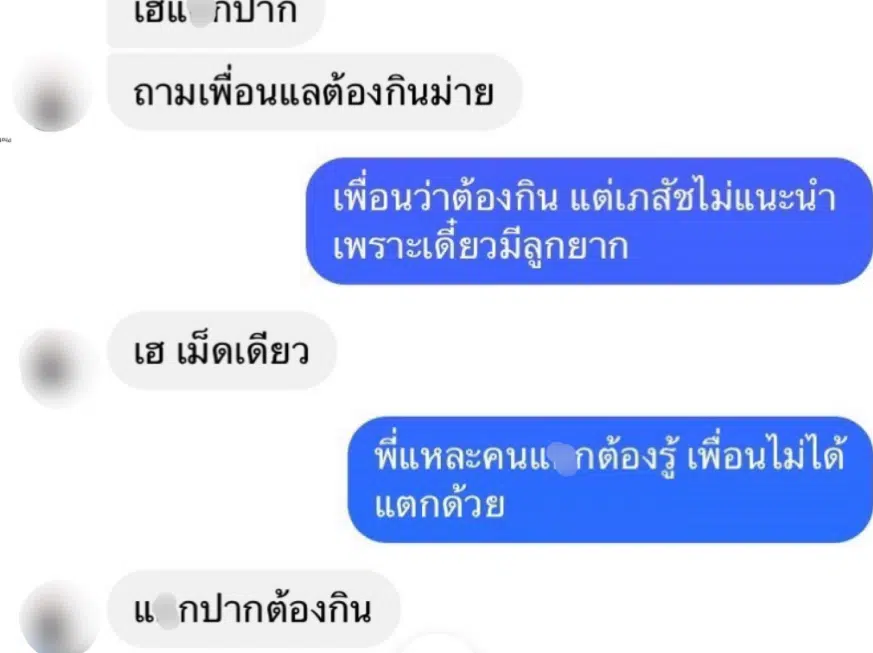Open the avatar beside the 'กปากต้องกิน' message
Screen dimensions: 873x653
click(x=57, y=617)
